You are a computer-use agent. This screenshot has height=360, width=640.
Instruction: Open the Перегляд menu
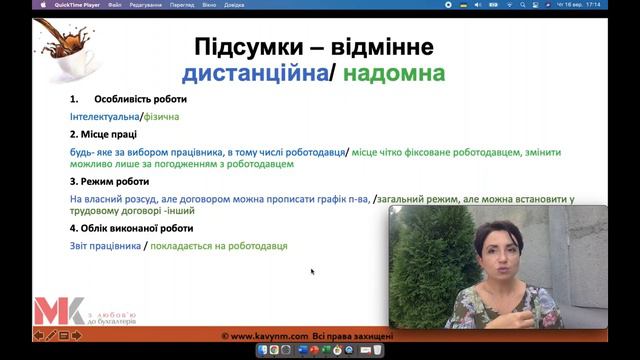(x=182, y=5)
